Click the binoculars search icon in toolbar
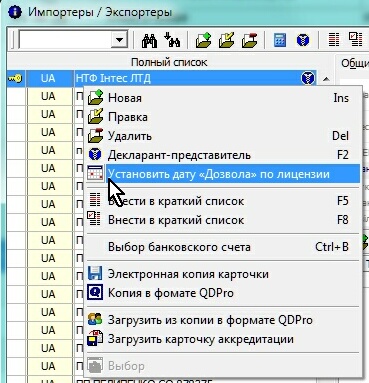The height and width of the screenshot is (383, 369). 149,40
